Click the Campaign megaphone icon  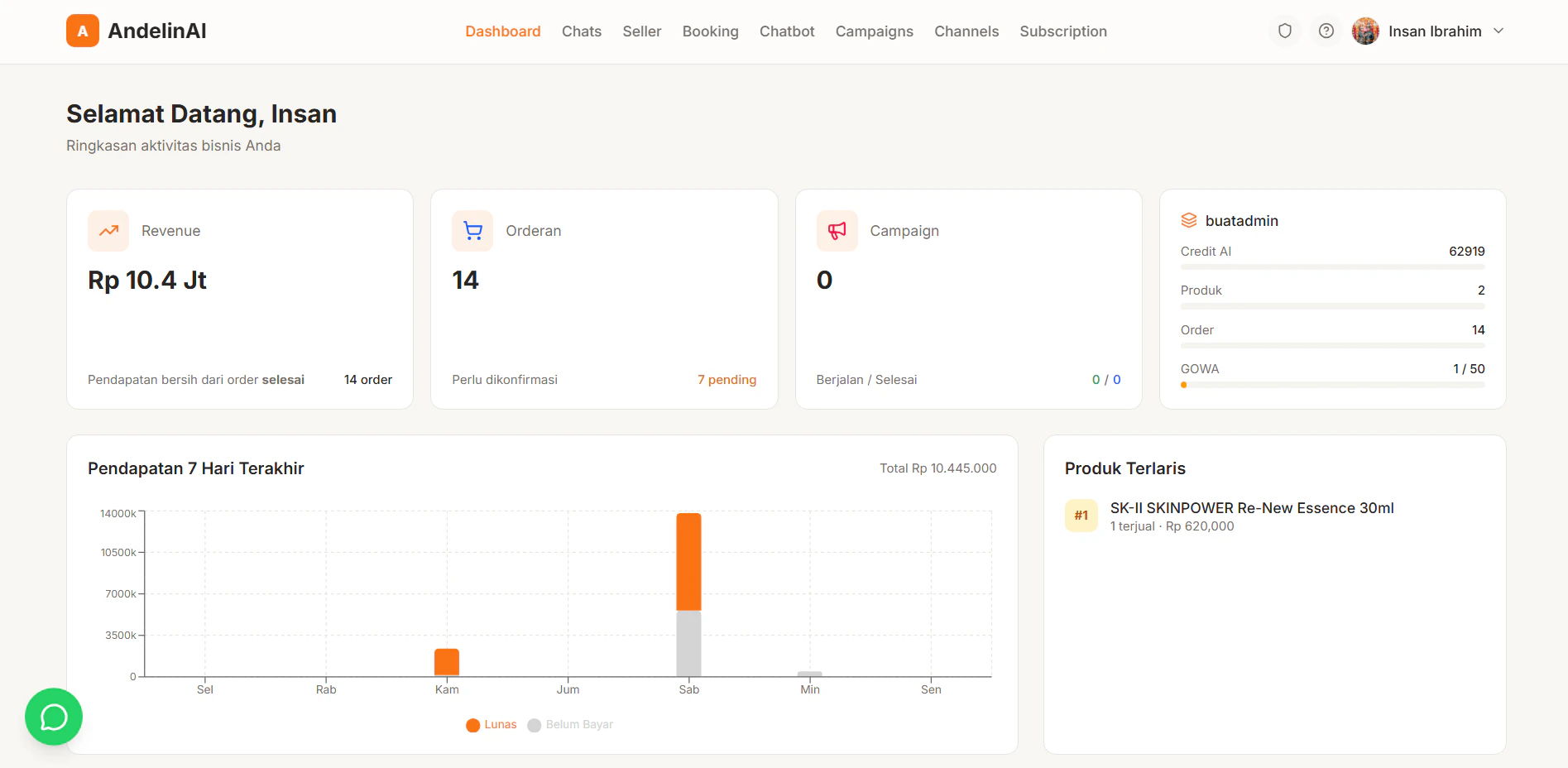(837, 231)
